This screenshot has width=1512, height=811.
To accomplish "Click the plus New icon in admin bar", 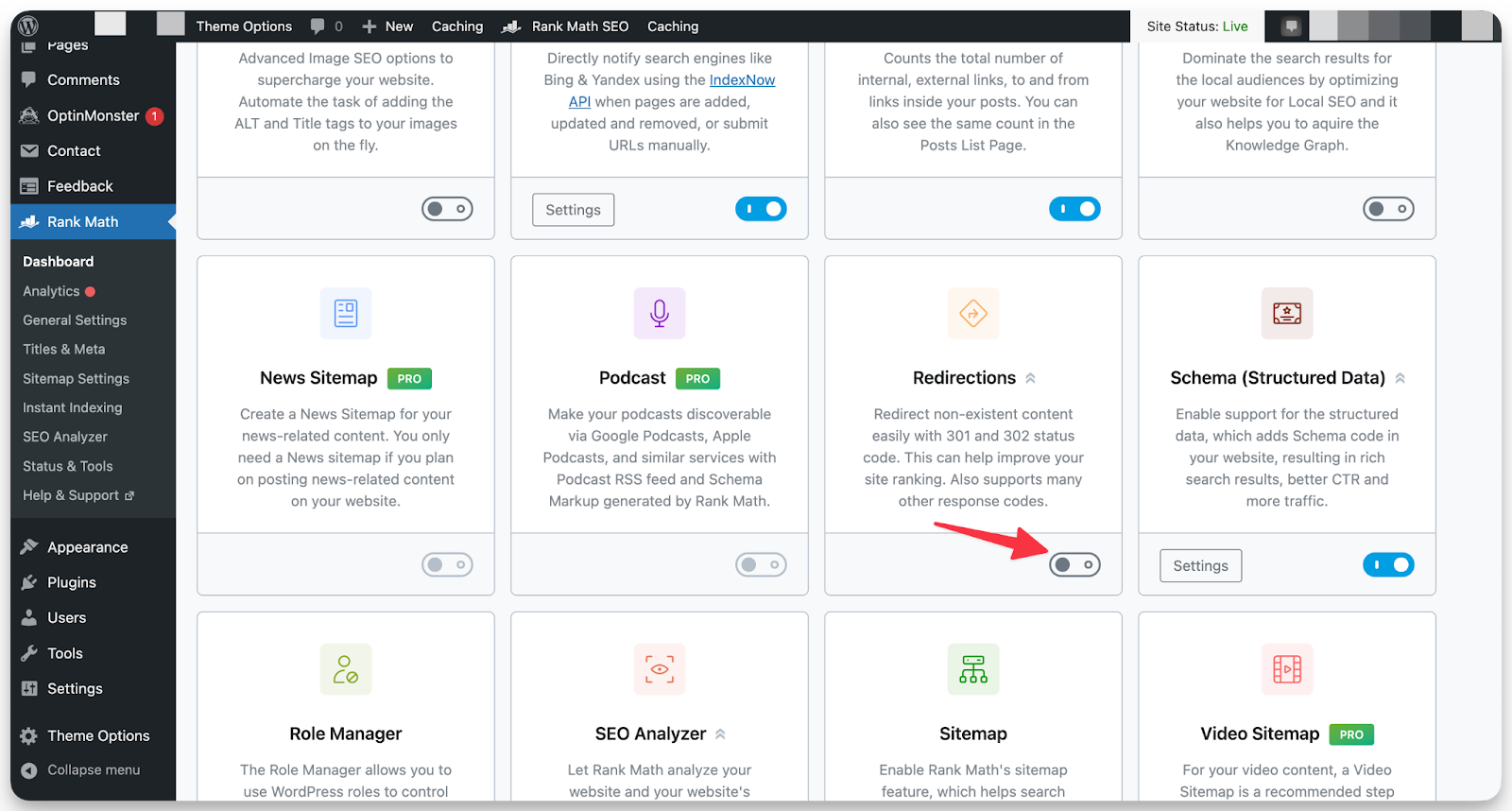I will [x=369, y=26].
